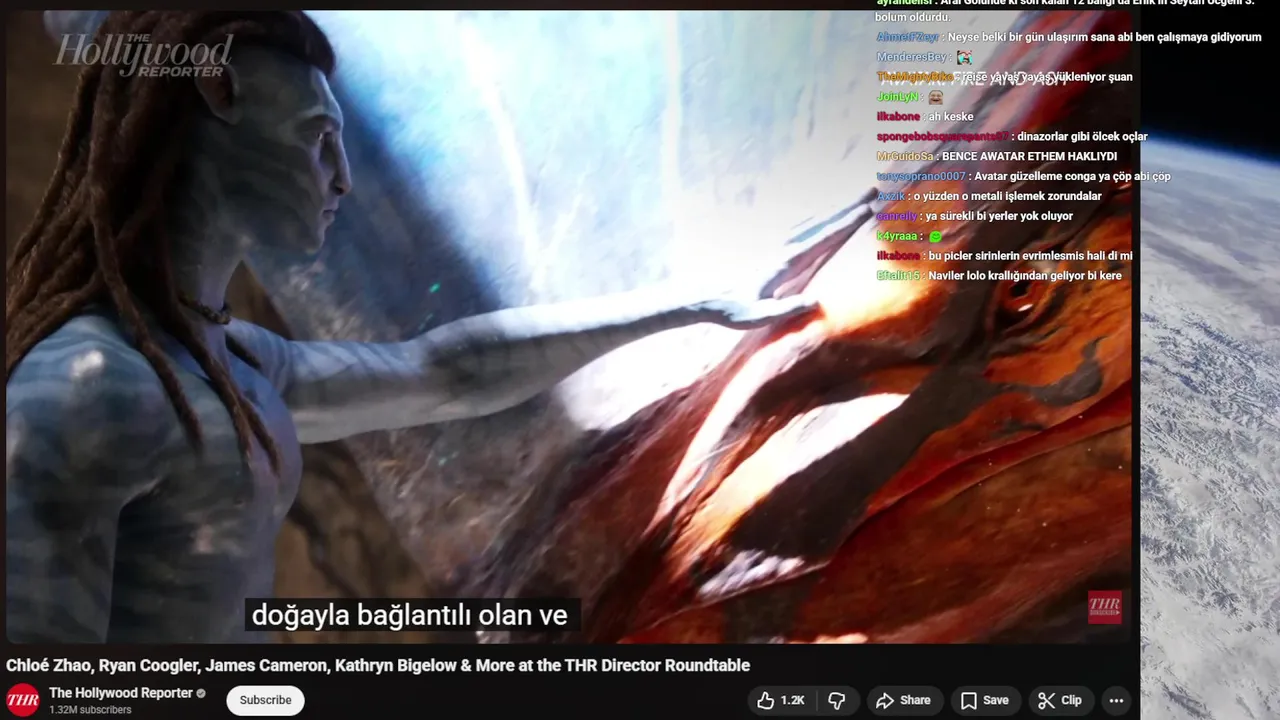Save video to a playlist
The image size is (1280, 720).
point(984,700)
